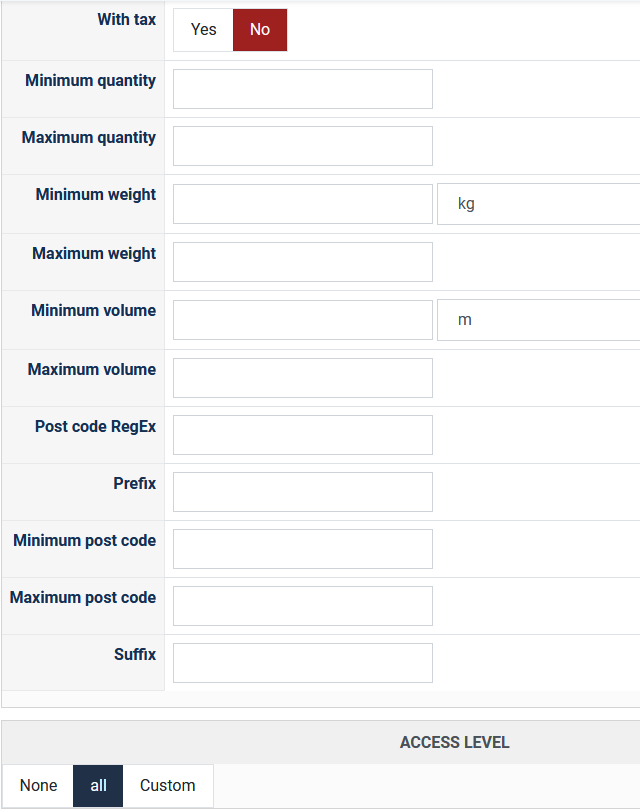Select No for With tax
640x810 pixels.
click(x=260, y=30)
